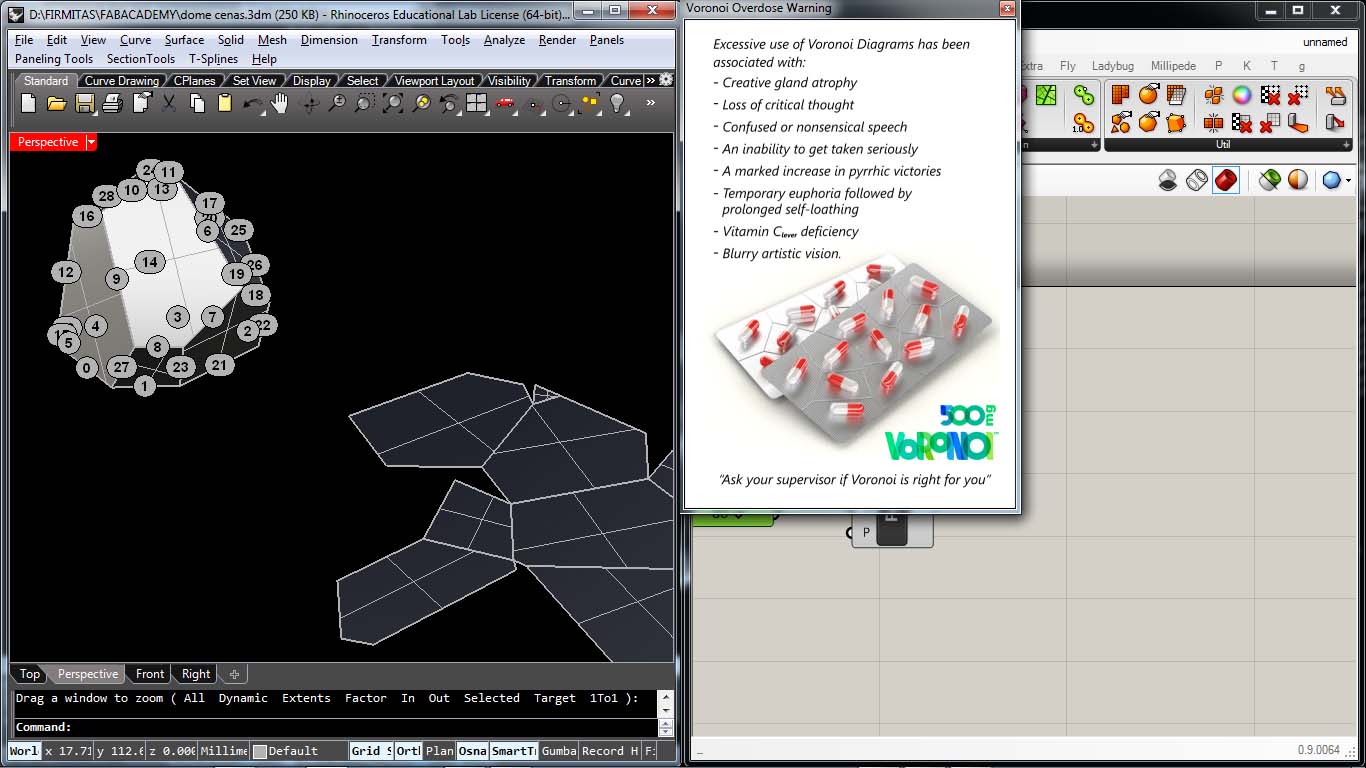The width and height of the screenshot is (1366, 768).
Task: Open the Millimeters units pane
Action: tap(223, 751)
